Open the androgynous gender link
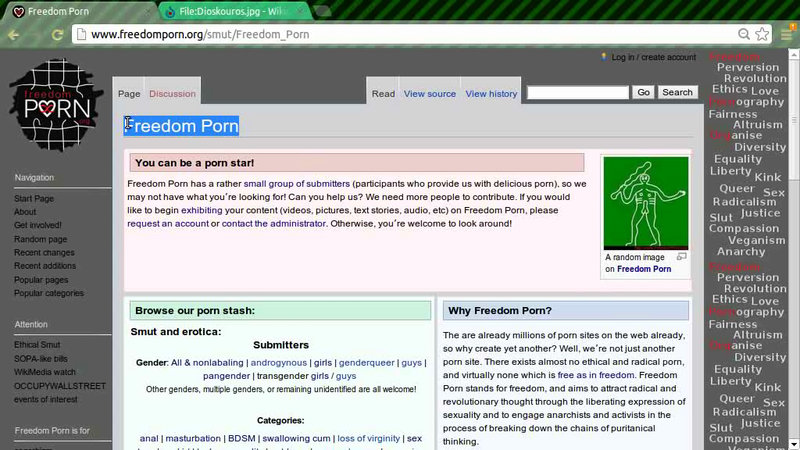Viewport: 800px width, 450px height. (x=279, y=363)
